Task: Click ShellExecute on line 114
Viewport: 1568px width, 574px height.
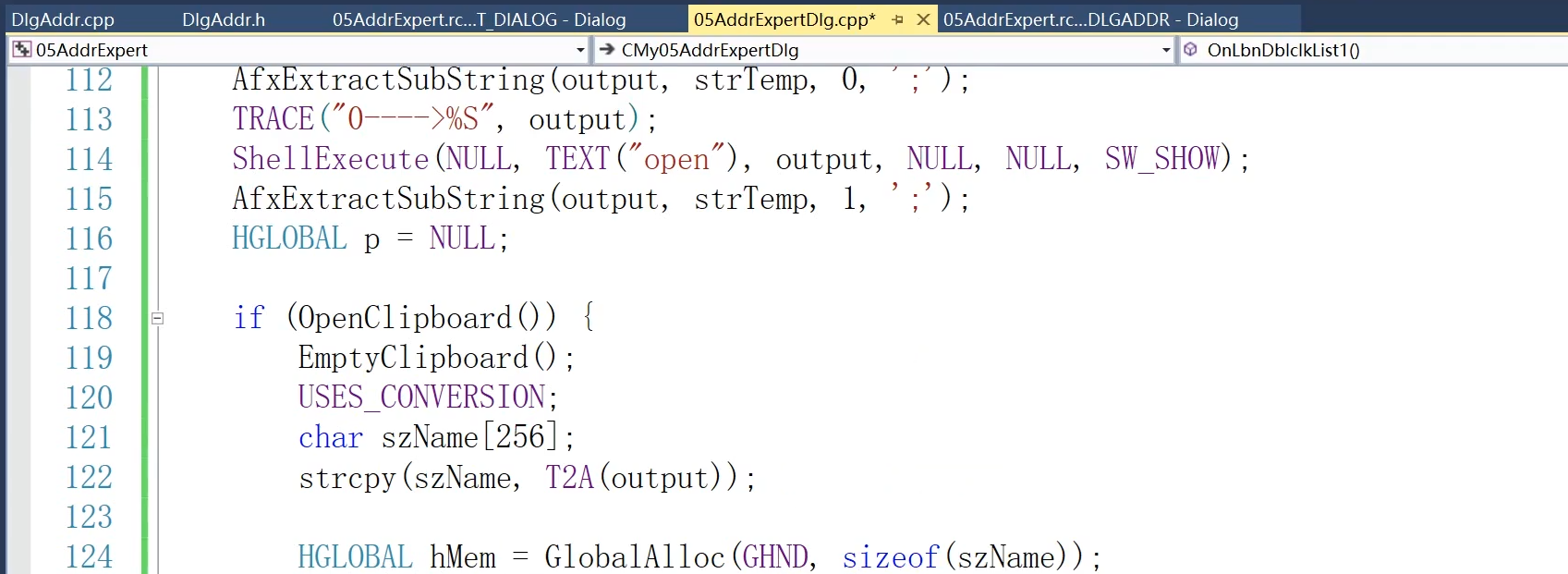Action: tap(331, 159)
